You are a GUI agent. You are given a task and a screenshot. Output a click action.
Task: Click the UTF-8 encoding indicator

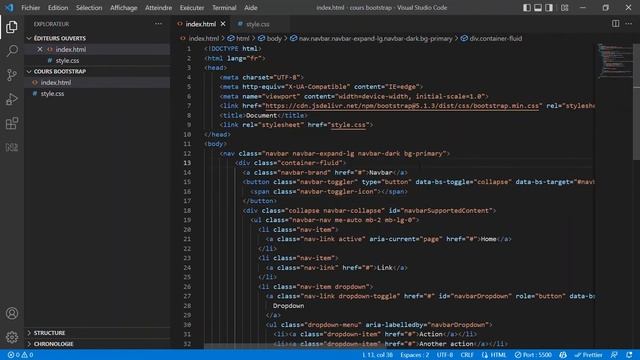pyautogui.click(x=445, y=355)
